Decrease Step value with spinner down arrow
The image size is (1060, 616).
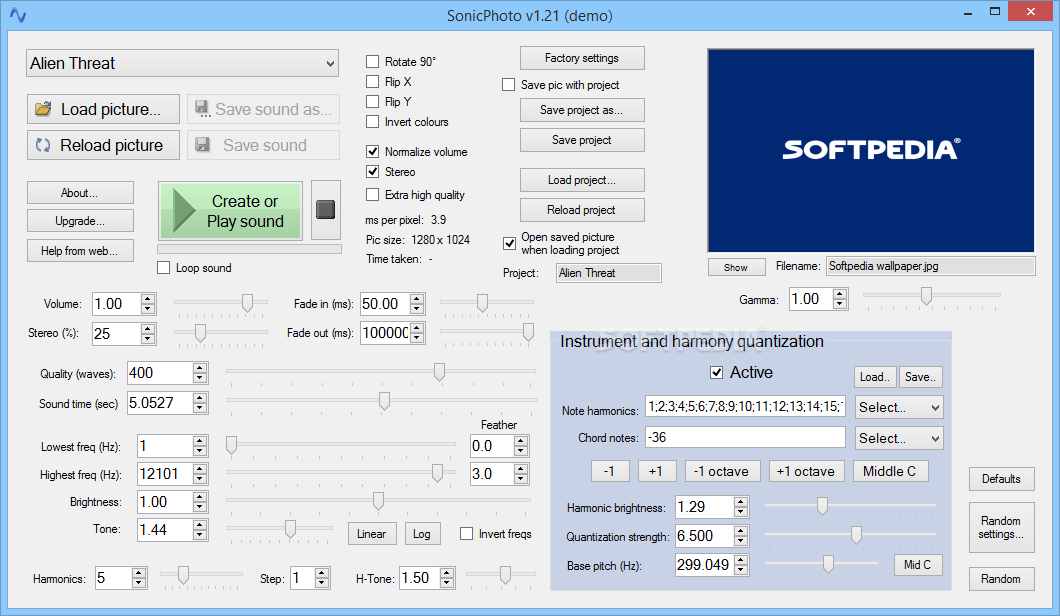coord(322,584)
